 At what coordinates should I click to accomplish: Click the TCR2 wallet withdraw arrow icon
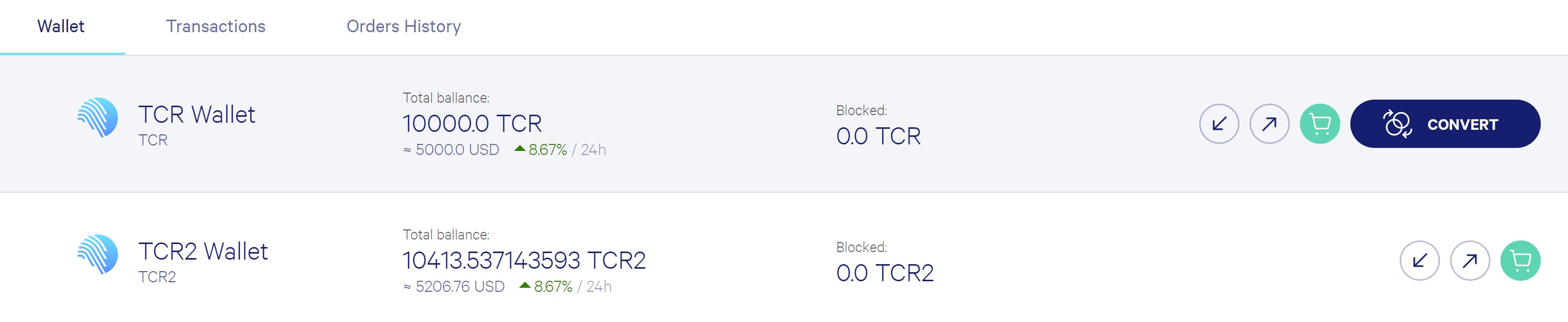coord(1470,261)
